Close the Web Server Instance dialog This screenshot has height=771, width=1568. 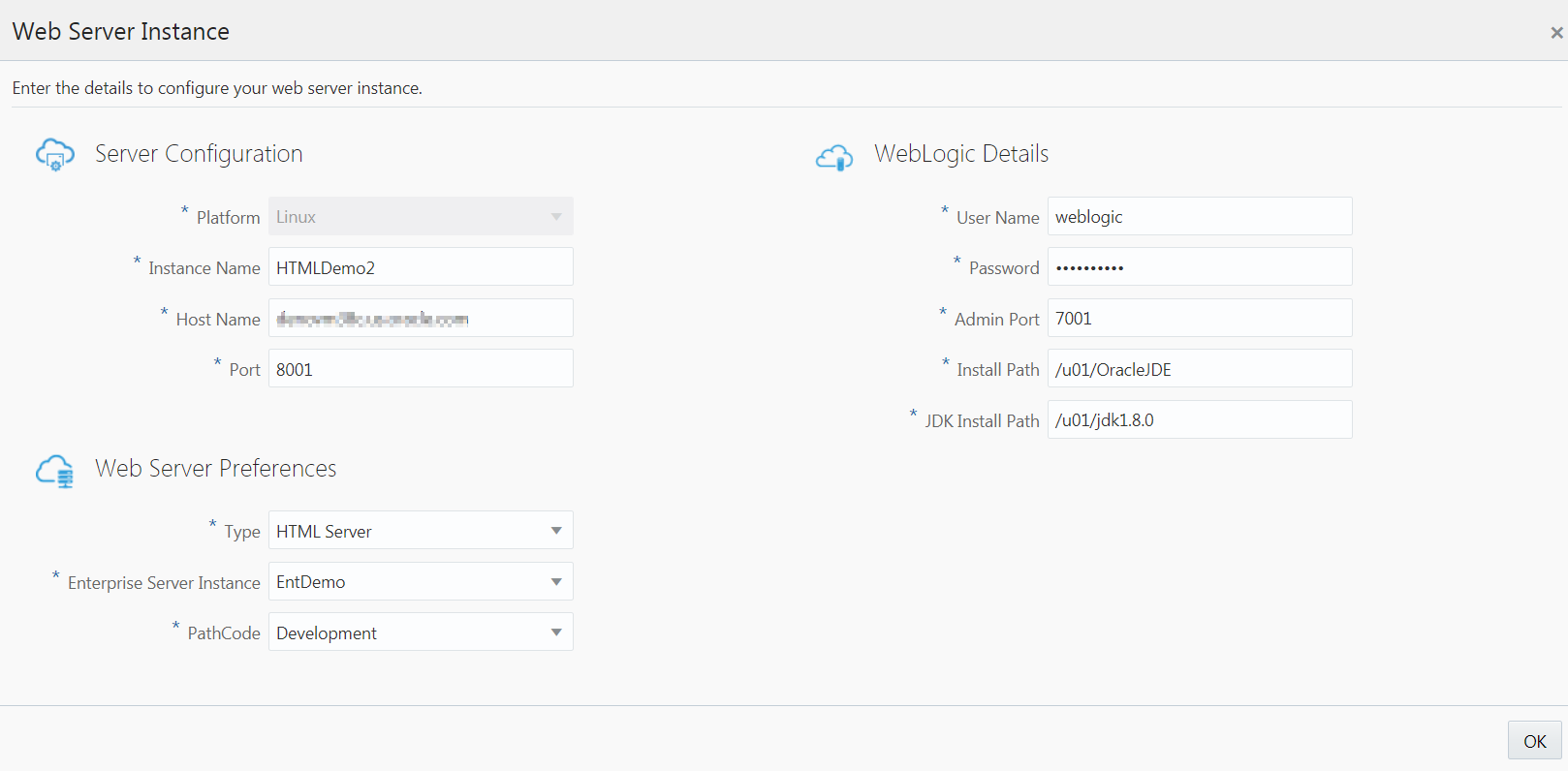1556,33
